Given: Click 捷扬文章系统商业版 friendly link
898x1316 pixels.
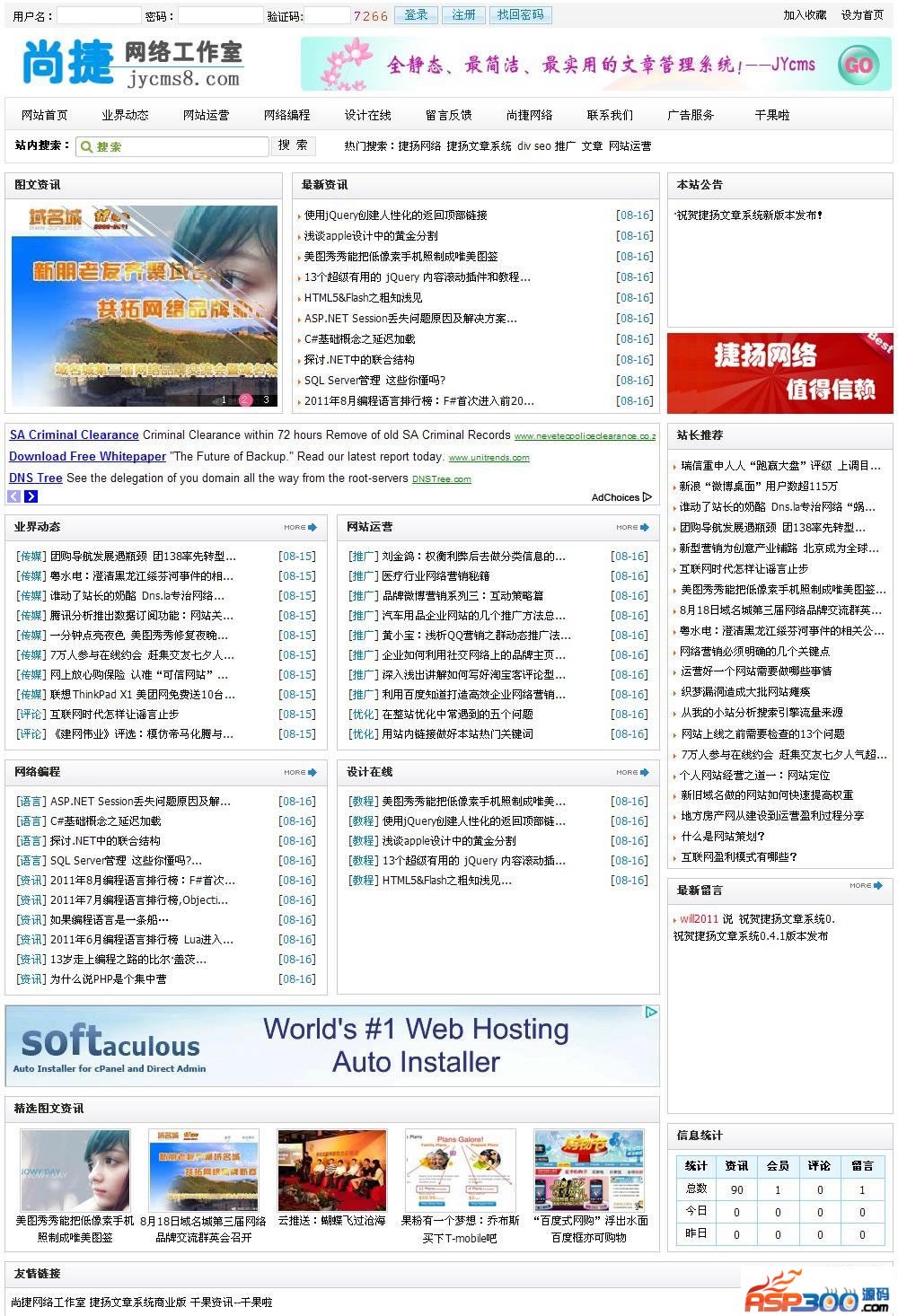Looking at the screenshot, I should coord(137,1302).
